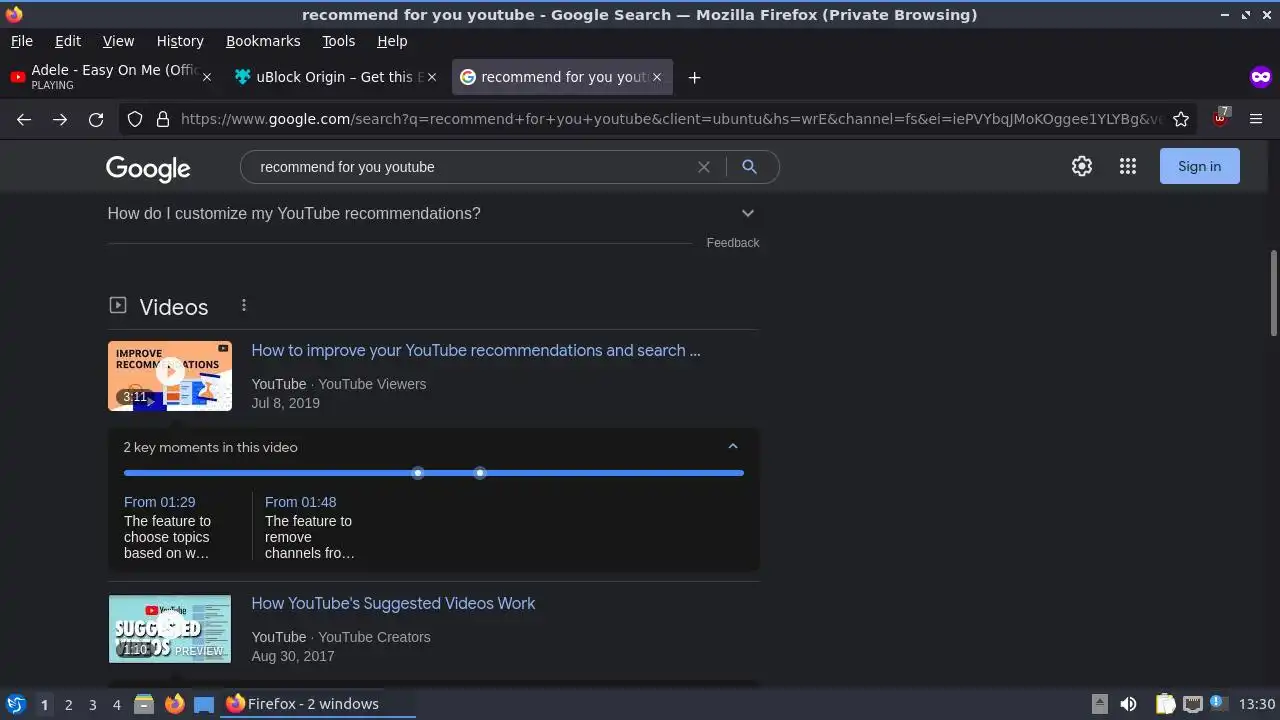This screenshot has width=1280, height=720.
Task: Switch to workspace 2
Action: (x=68, y=704)
